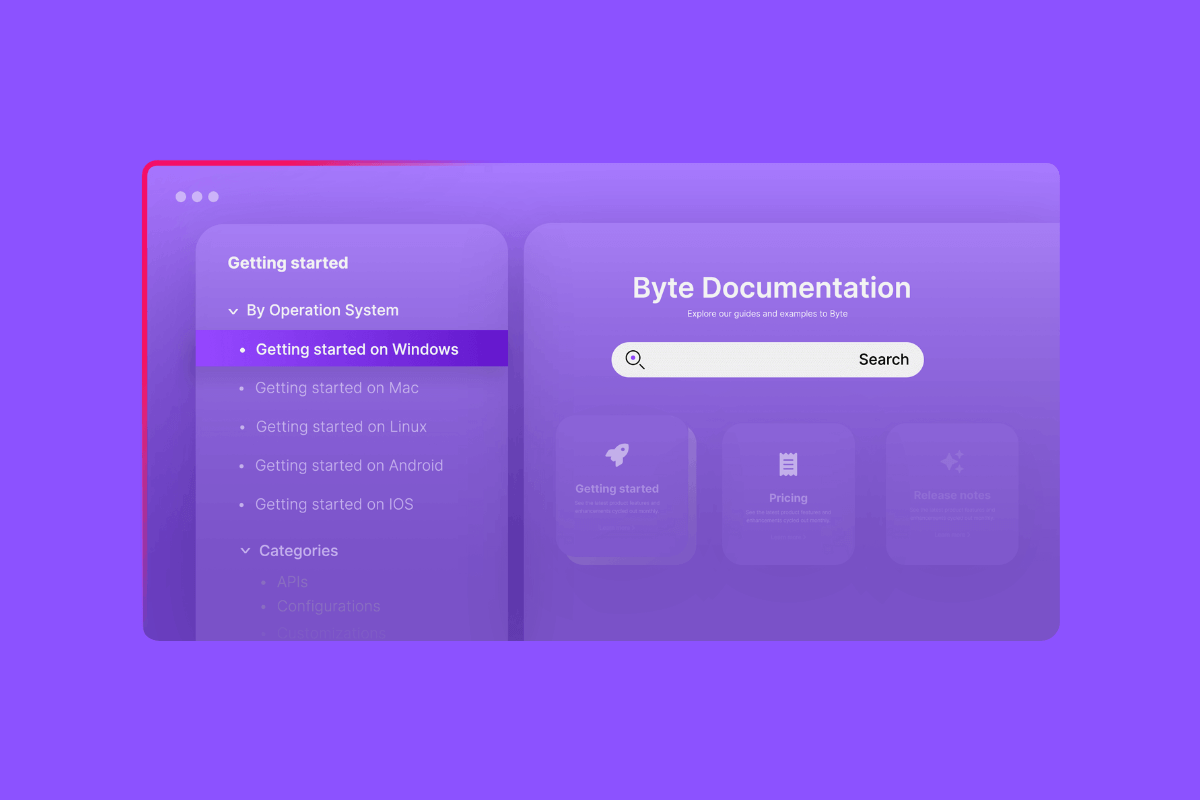Select the receipt icon on the Pricing card
Image resolution: width=1200 pixels, height=800 pixels.
pyautogui.click(x=788, y=463)
